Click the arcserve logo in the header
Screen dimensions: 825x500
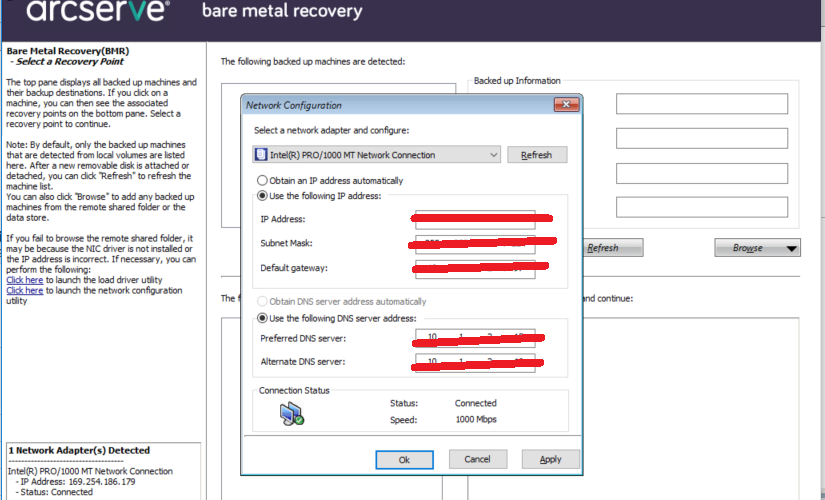[x=98, y=11]
